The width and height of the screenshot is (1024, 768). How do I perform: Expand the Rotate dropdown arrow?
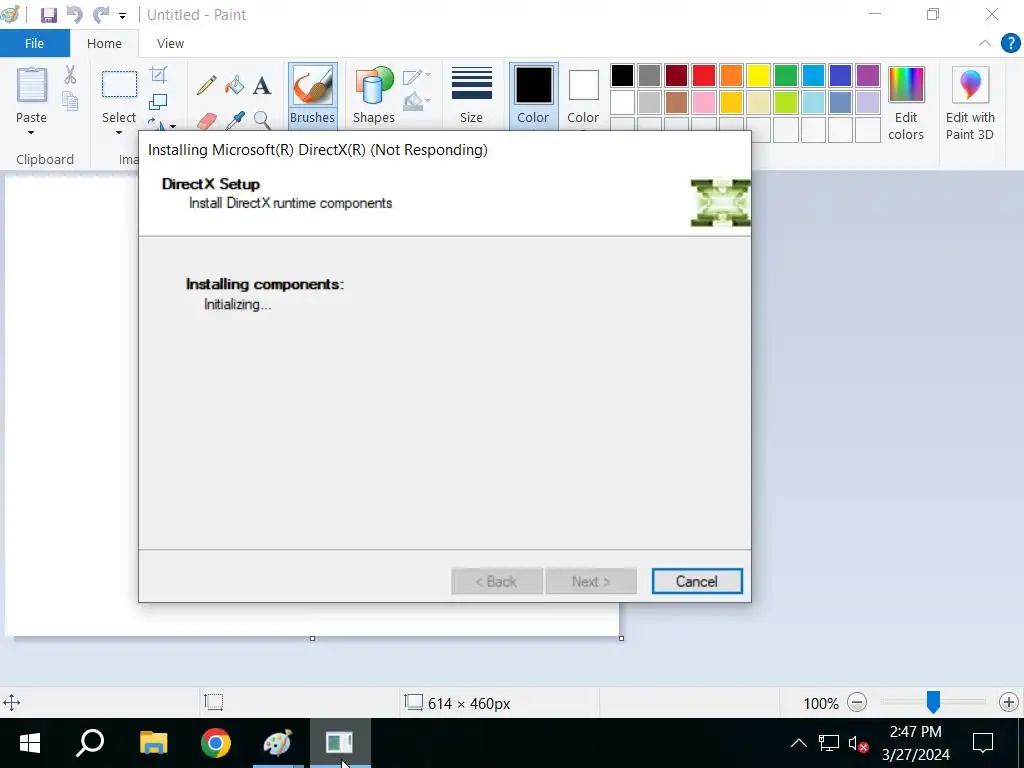point(172,125)
